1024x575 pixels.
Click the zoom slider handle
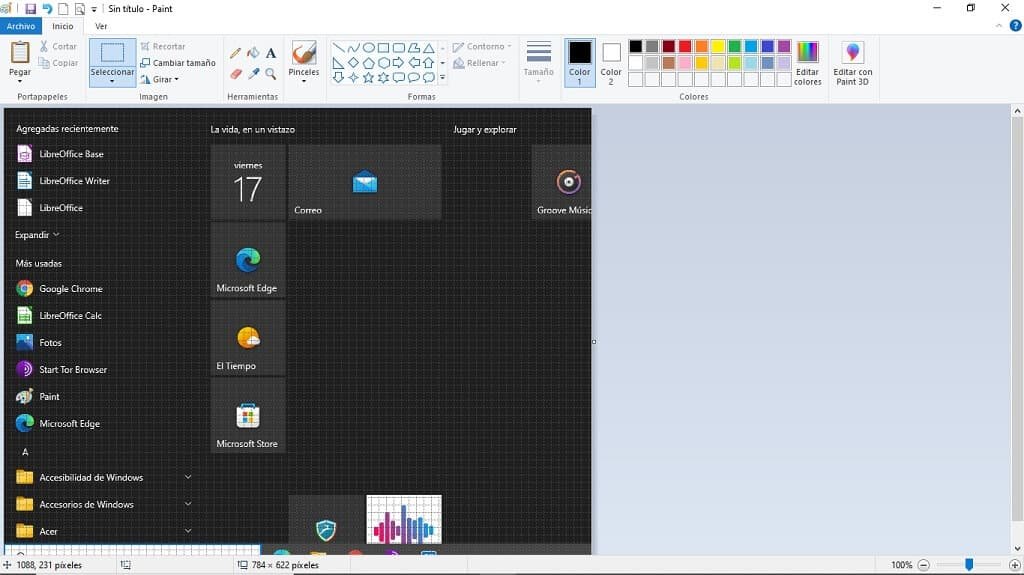[969, 565]
